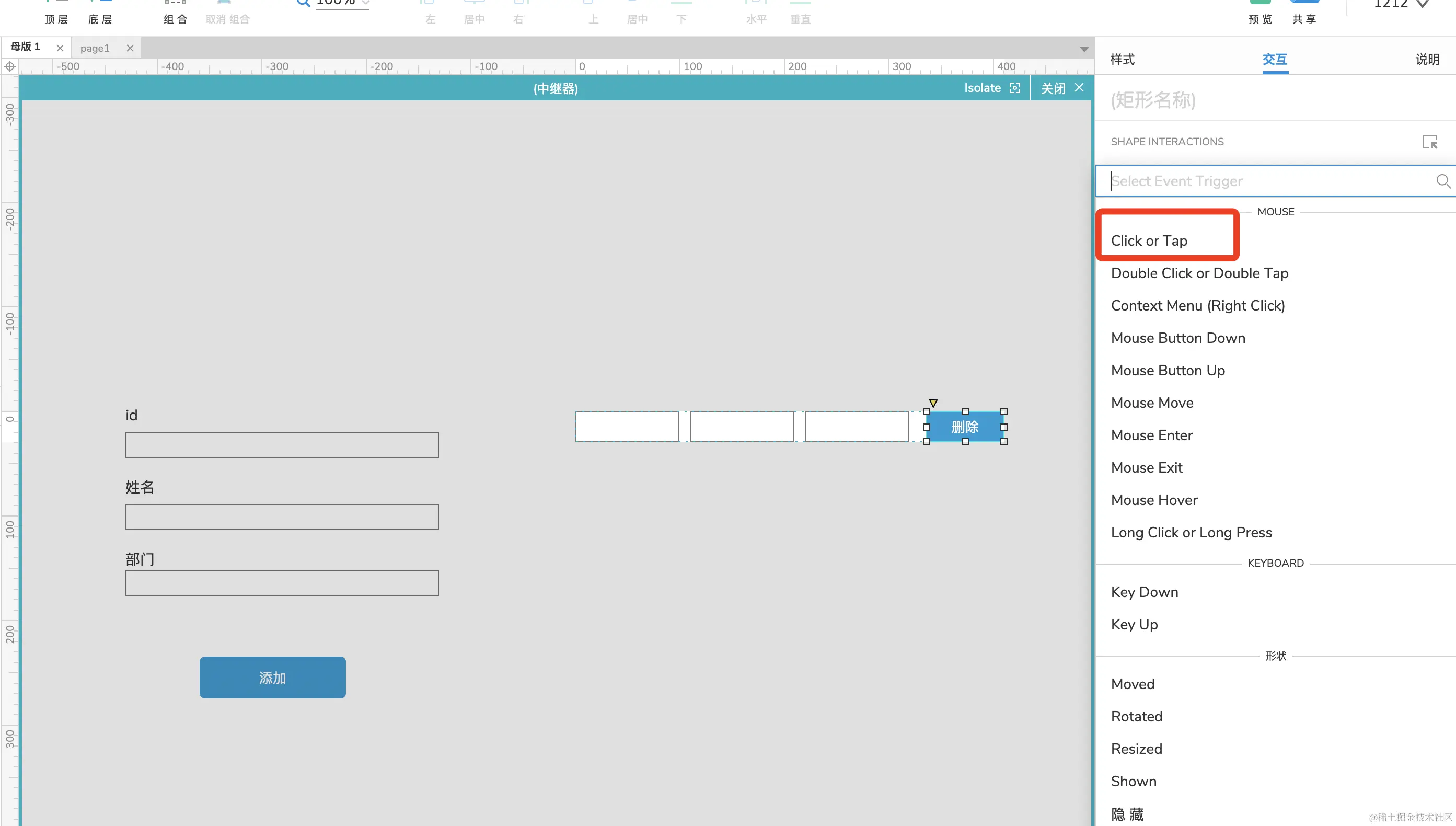Select the Key Down trigger
The width and height of the screenshot is (1456, 826).
pos(1144,592)
